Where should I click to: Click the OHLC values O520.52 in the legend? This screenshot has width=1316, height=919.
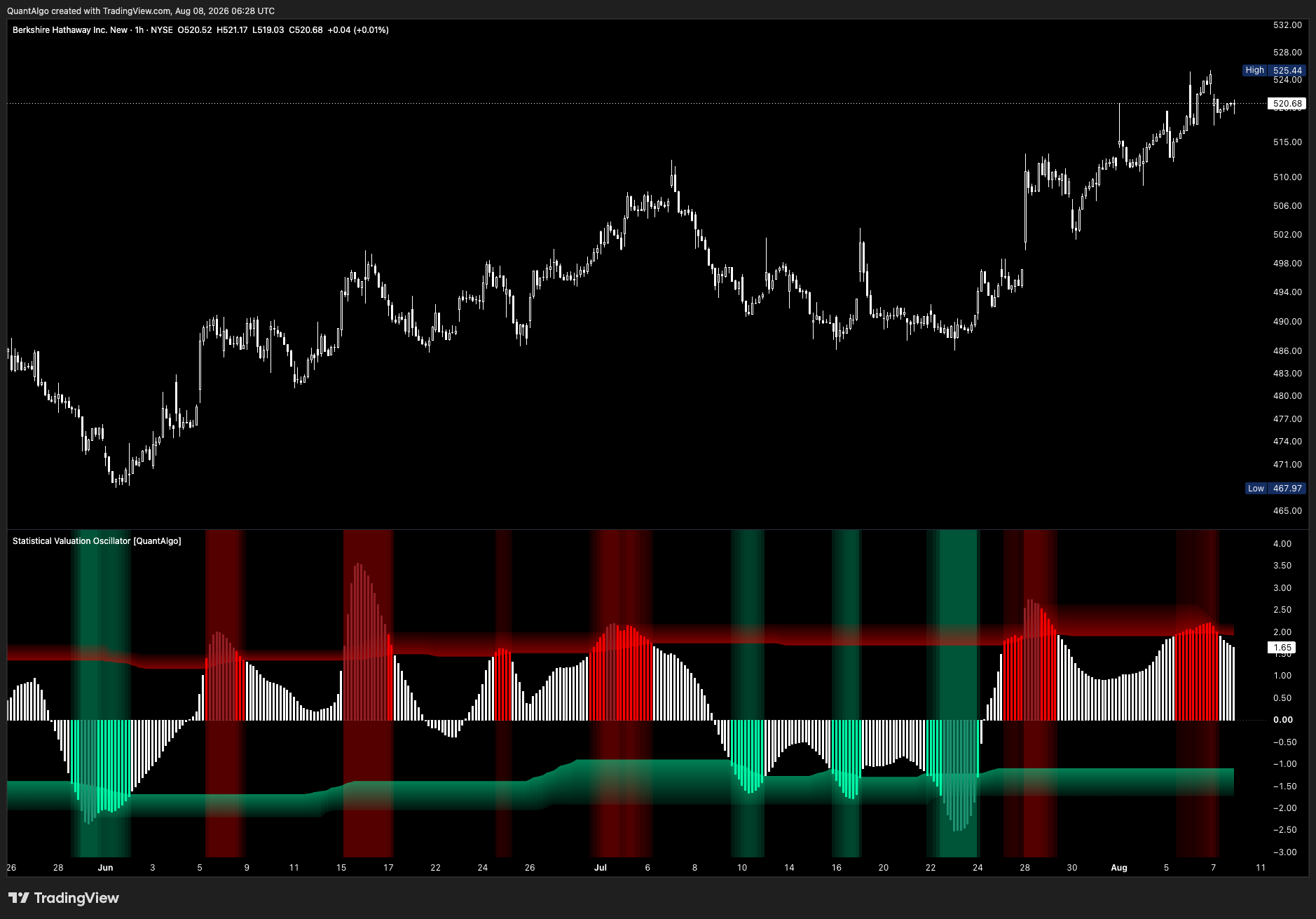point(195,30)
